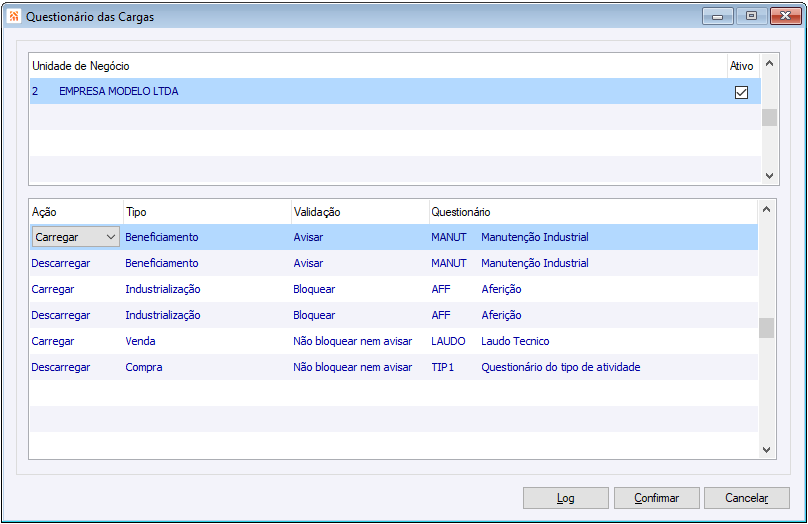Close the Questionário das Cargas window
The height and width of the screenshot is (524, 808).
coord(785,16)
